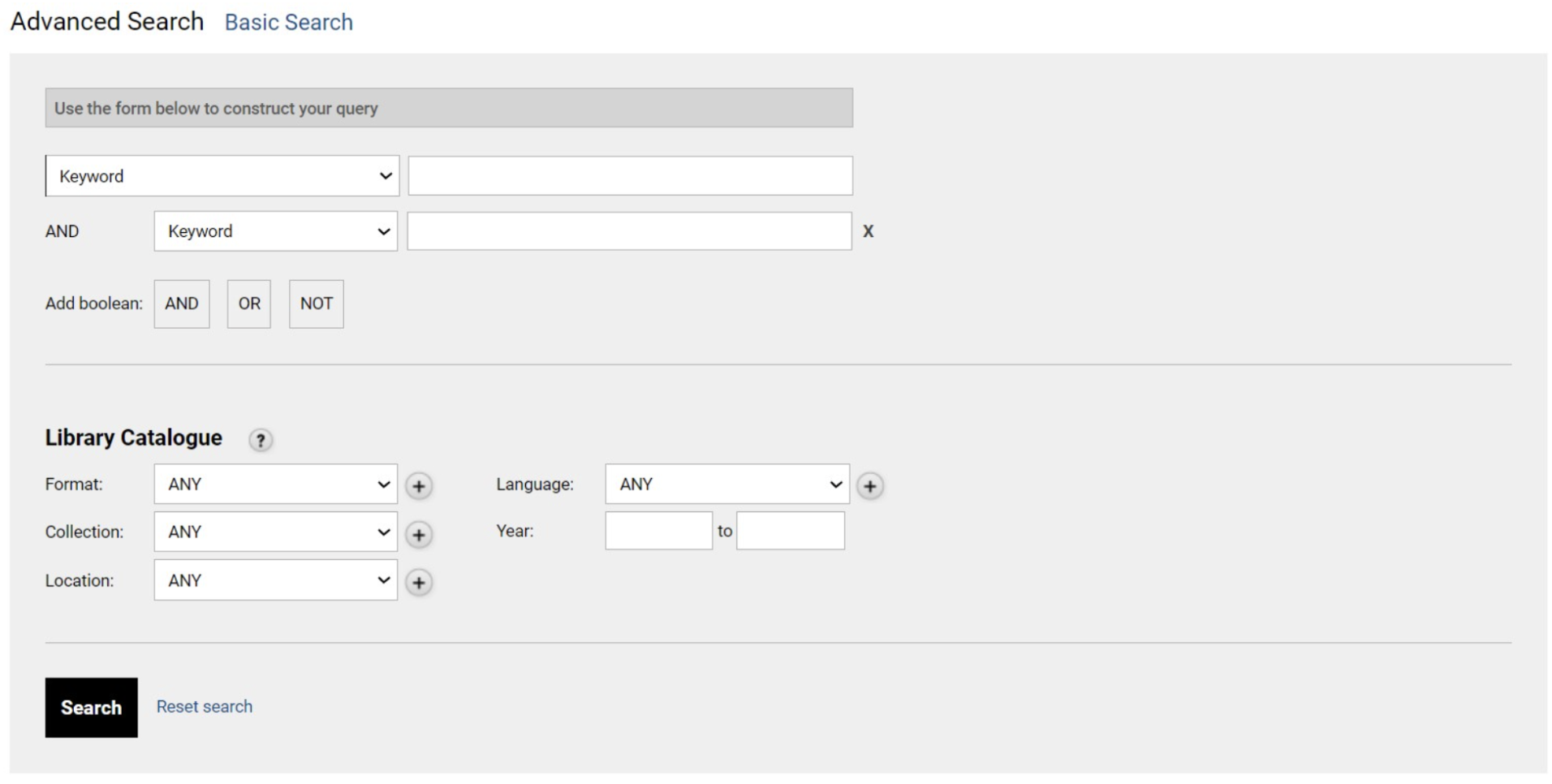Click the plus icon beside Collection

pos(418,534)
